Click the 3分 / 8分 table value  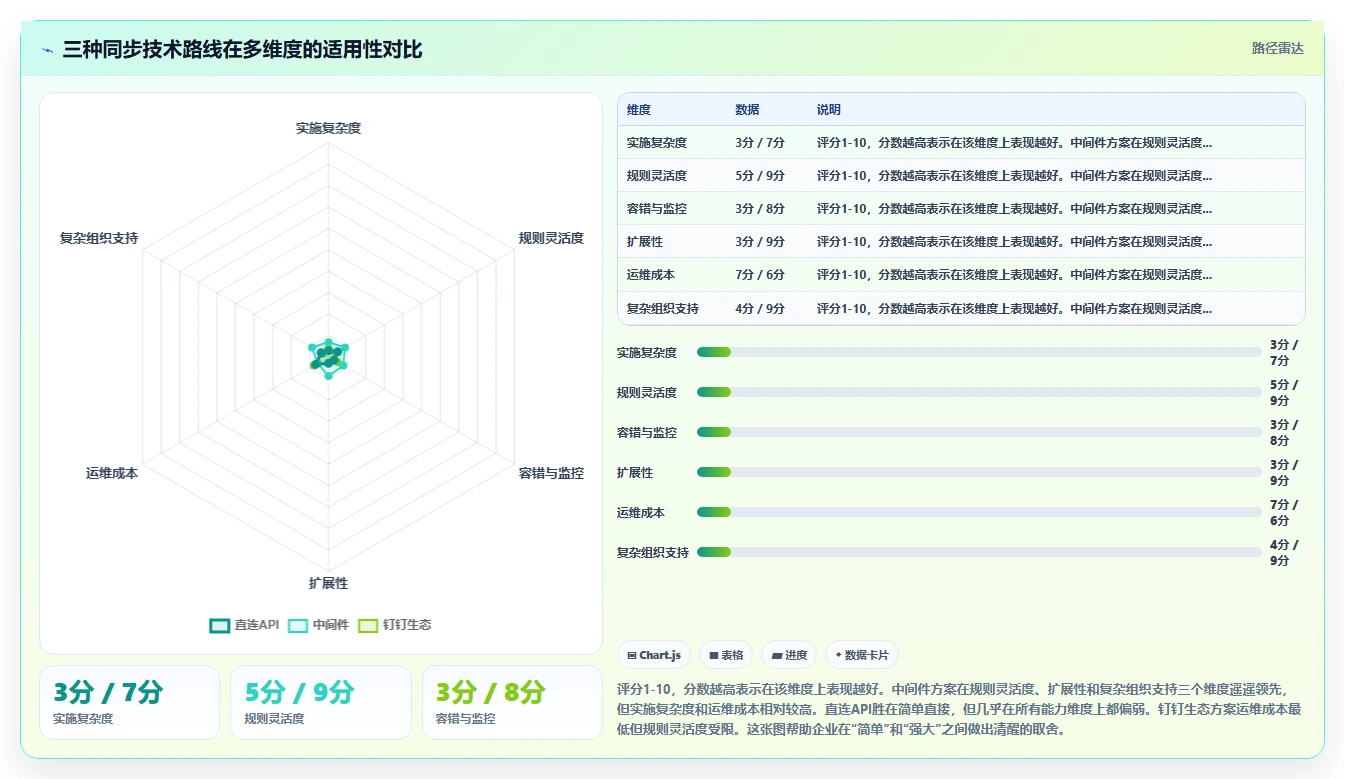[760, 209]
